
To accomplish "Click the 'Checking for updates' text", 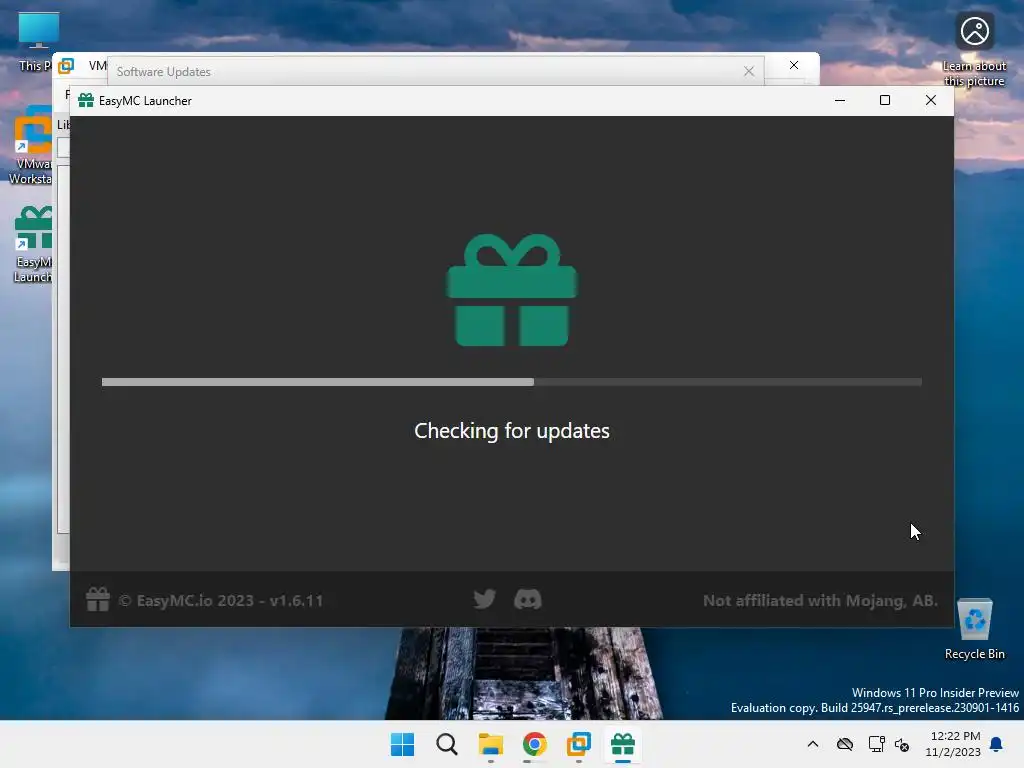I will click(511, 431).
